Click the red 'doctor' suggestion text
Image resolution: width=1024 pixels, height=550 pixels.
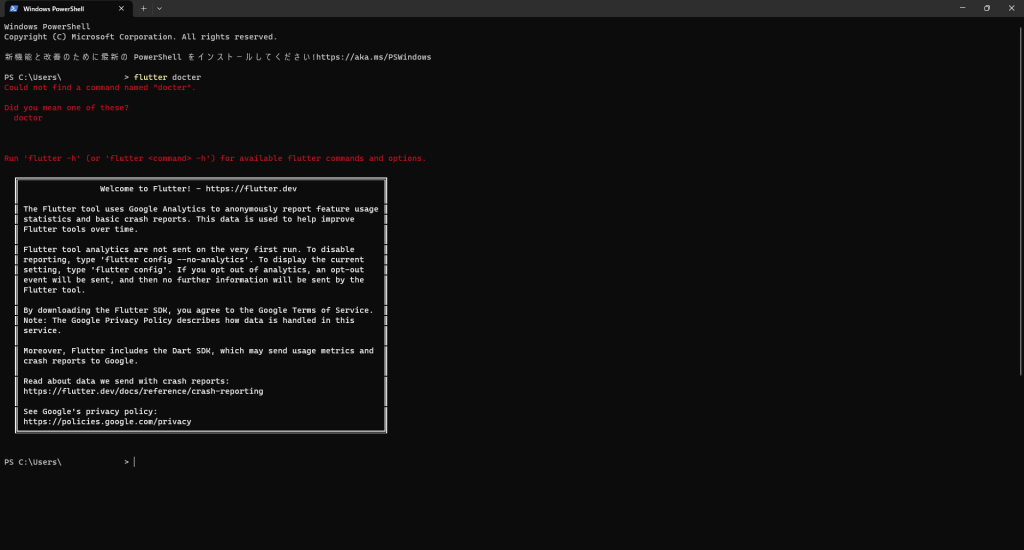point(28,118)
